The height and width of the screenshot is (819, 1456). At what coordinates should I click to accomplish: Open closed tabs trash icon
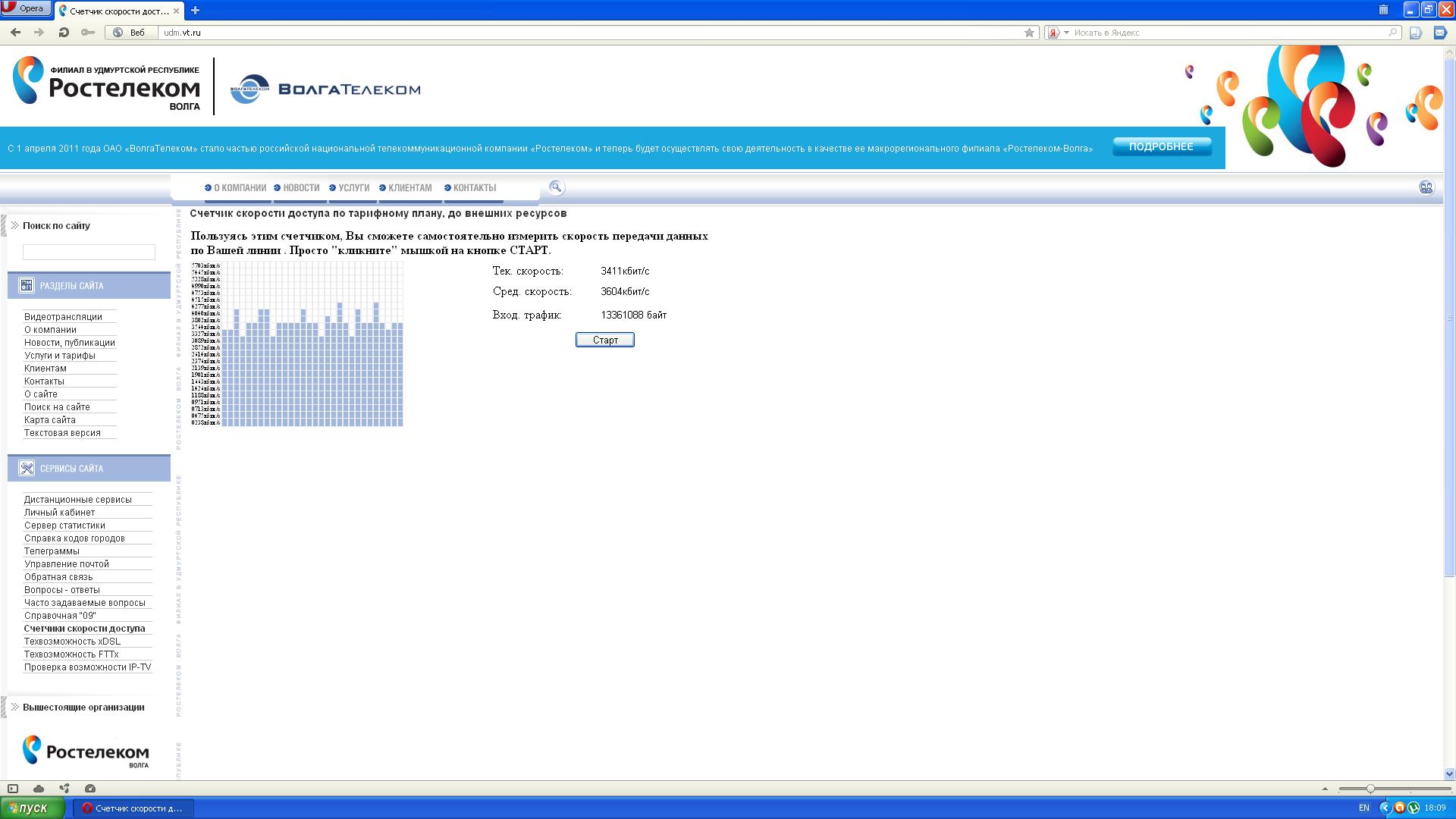1383,10
